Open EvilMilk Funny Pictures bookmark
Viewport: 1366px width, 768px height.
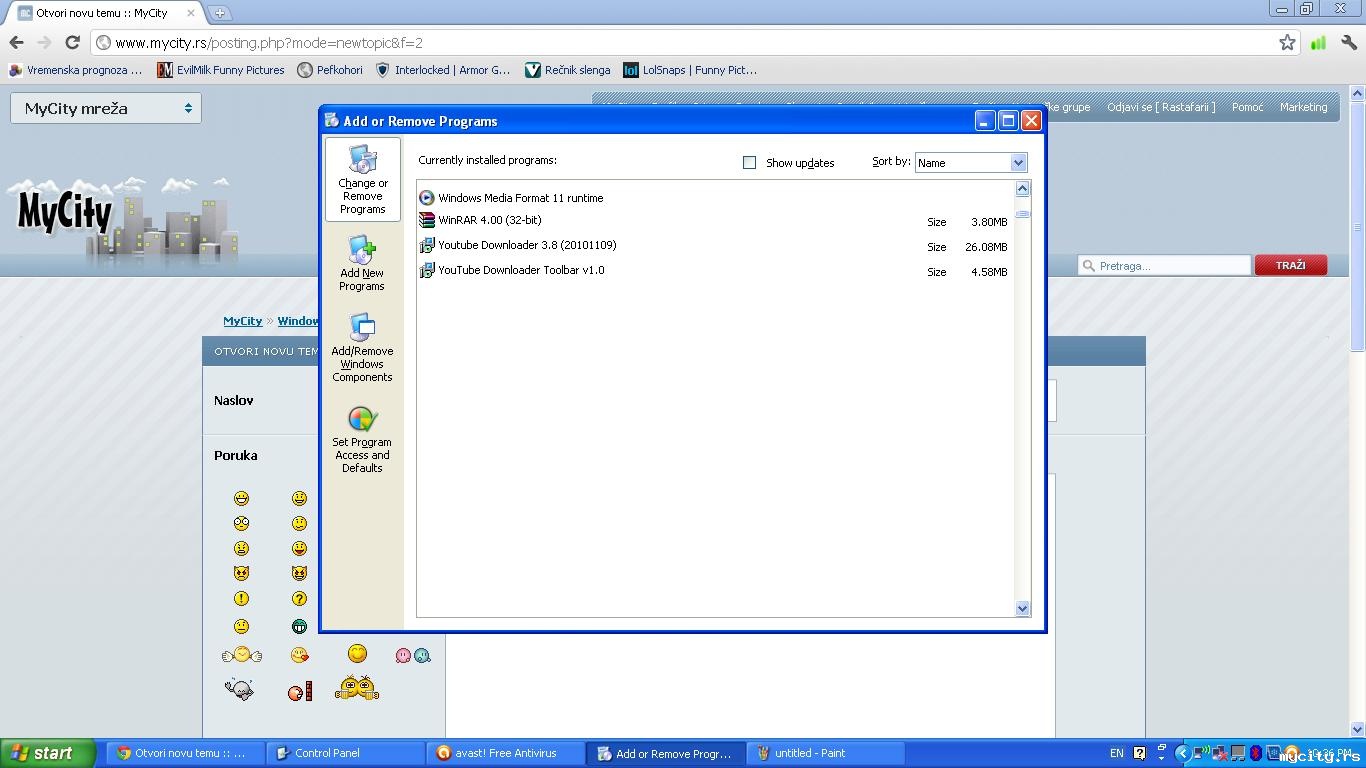[x=221, y=70]
